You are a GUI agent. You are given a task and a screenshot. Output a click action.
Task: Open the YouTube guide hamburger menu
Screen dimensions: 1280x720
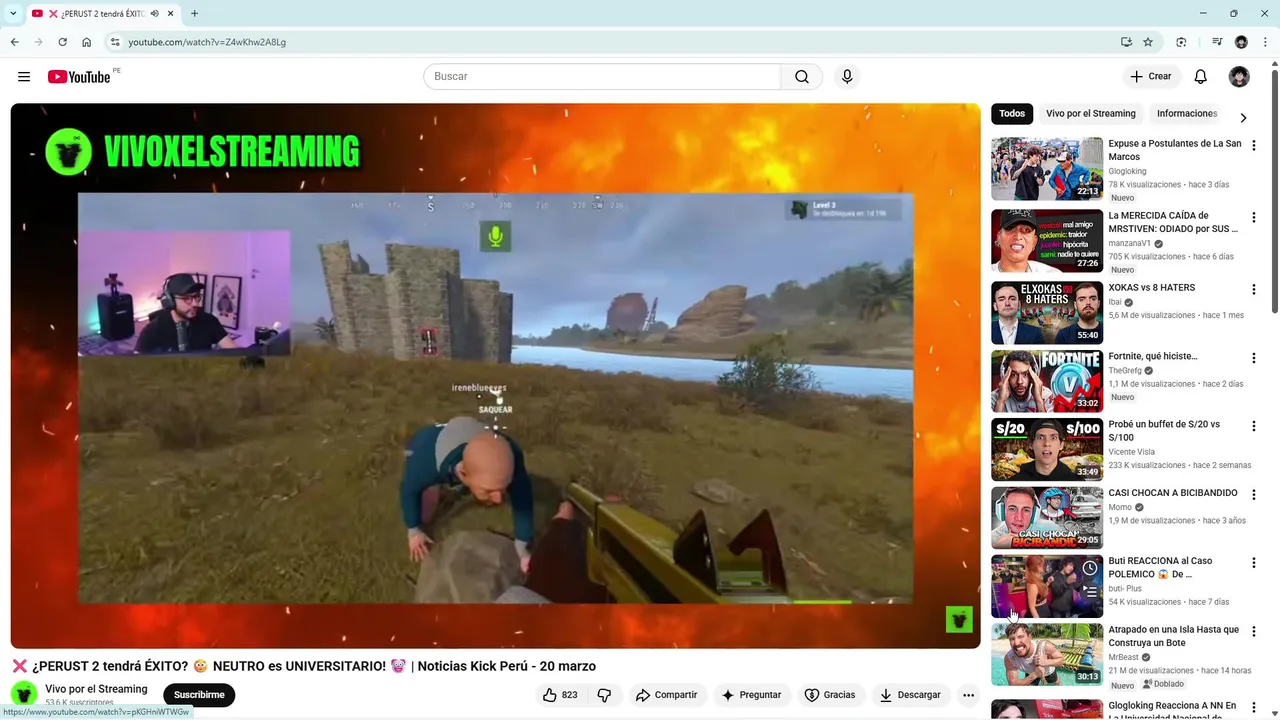point(24,77)
